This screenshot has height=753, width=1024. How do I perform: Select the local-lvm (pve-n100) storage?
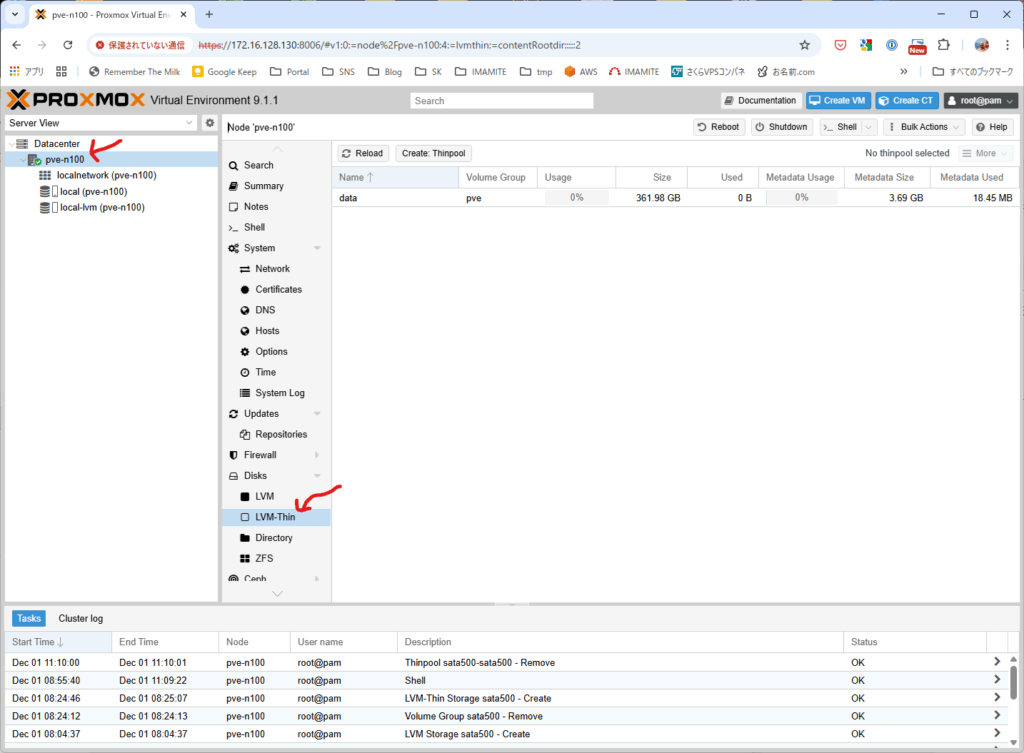tap(102, 207)
